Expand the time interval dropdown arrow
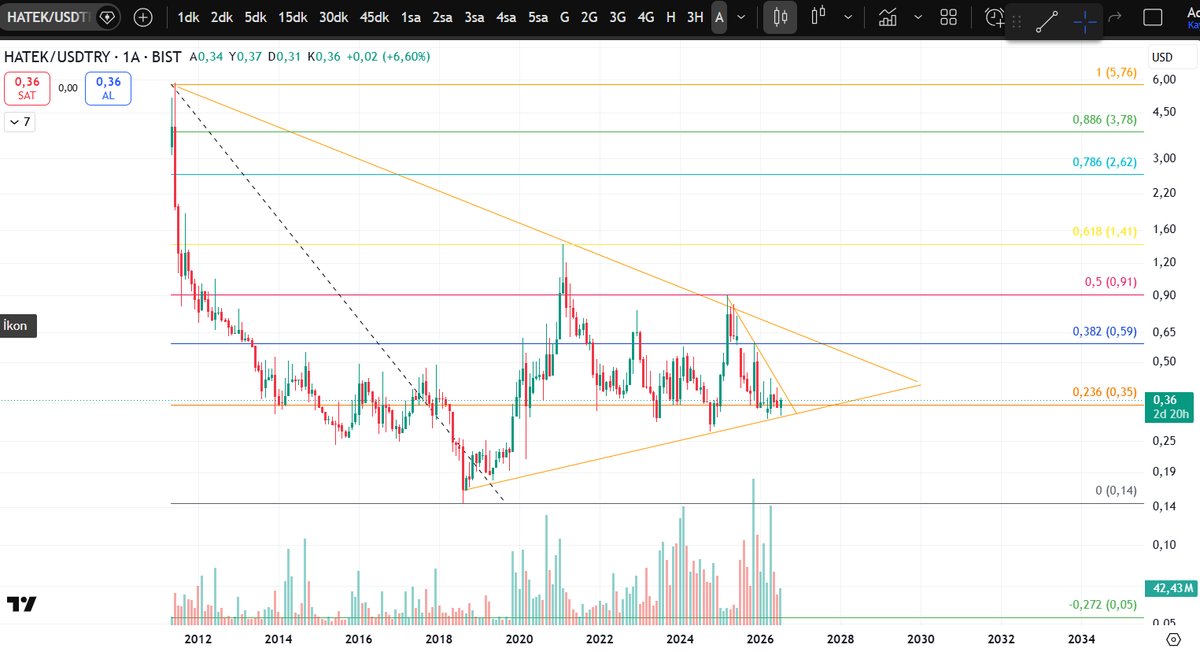The height and width of the screenshot is (652, 1200). coord(742,17)
